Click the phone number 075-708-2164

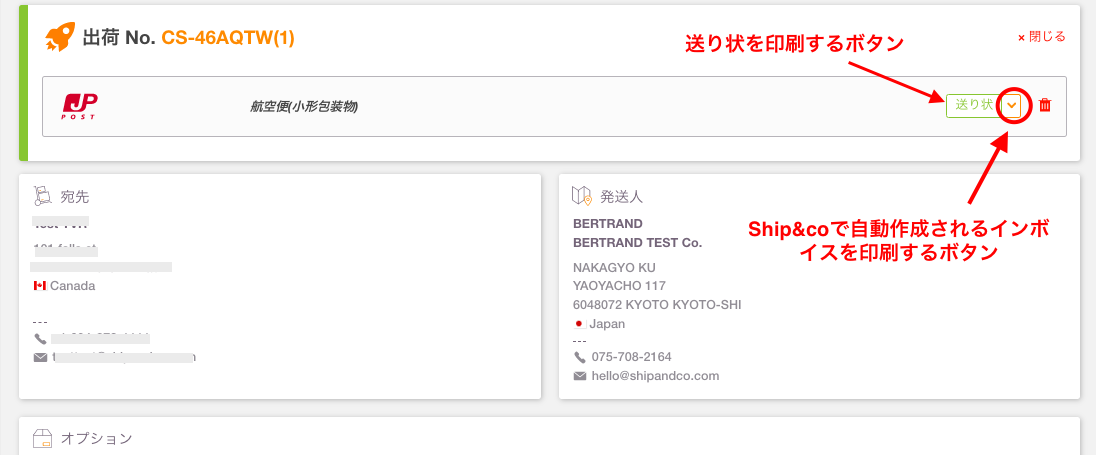click(631, 357)
